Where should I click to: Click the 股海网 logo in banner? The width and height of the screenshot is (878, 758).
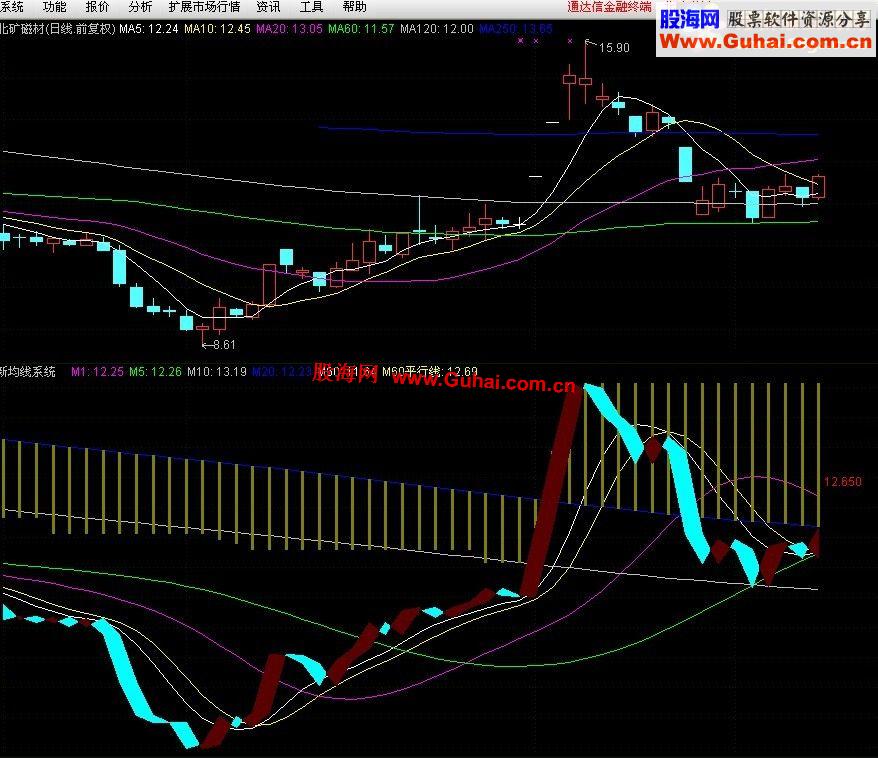[689, 19]
